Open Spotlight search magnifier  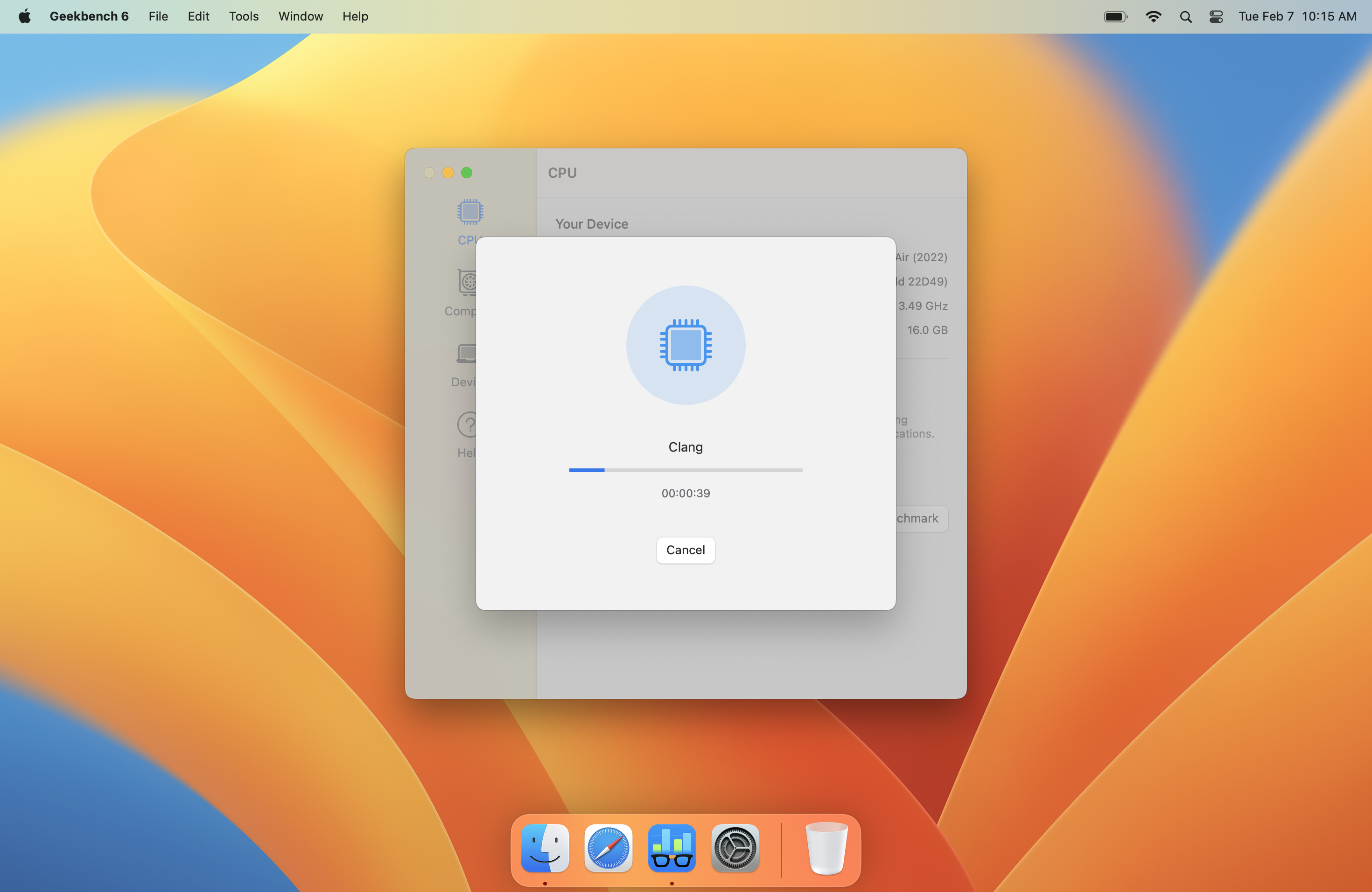tap(1185, 17)
